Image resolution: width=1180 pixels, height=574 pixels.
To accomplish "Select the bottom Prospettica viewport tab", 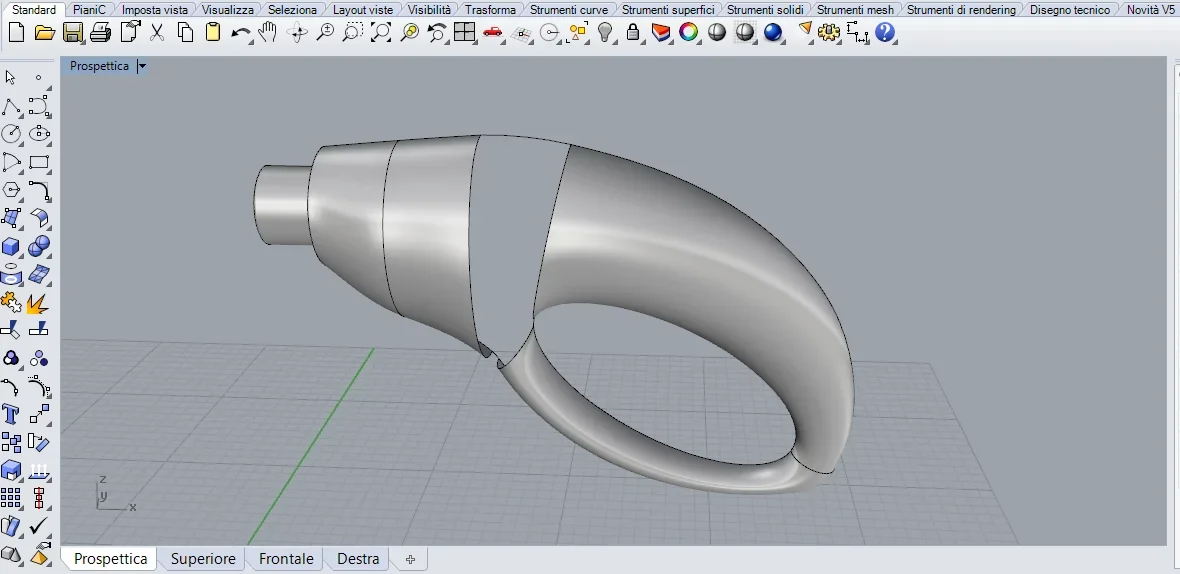I will pyautogui.click(x=111, y=559).
